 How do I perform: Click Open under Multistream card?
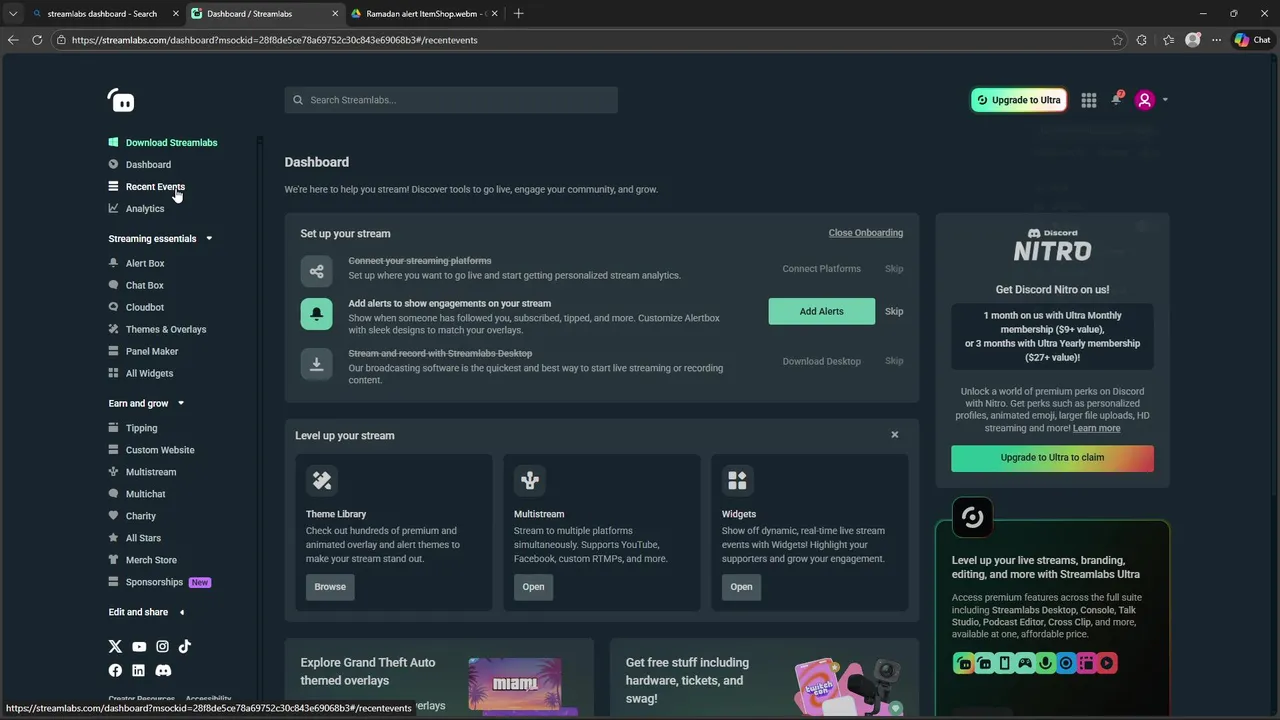pos(534,587)
